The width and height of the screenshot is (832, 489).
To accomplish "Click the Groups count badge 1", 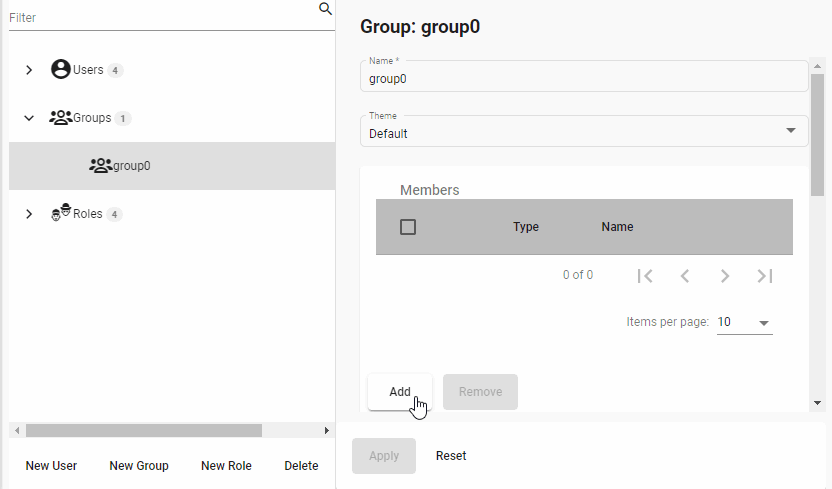I will tap(123, 118).
